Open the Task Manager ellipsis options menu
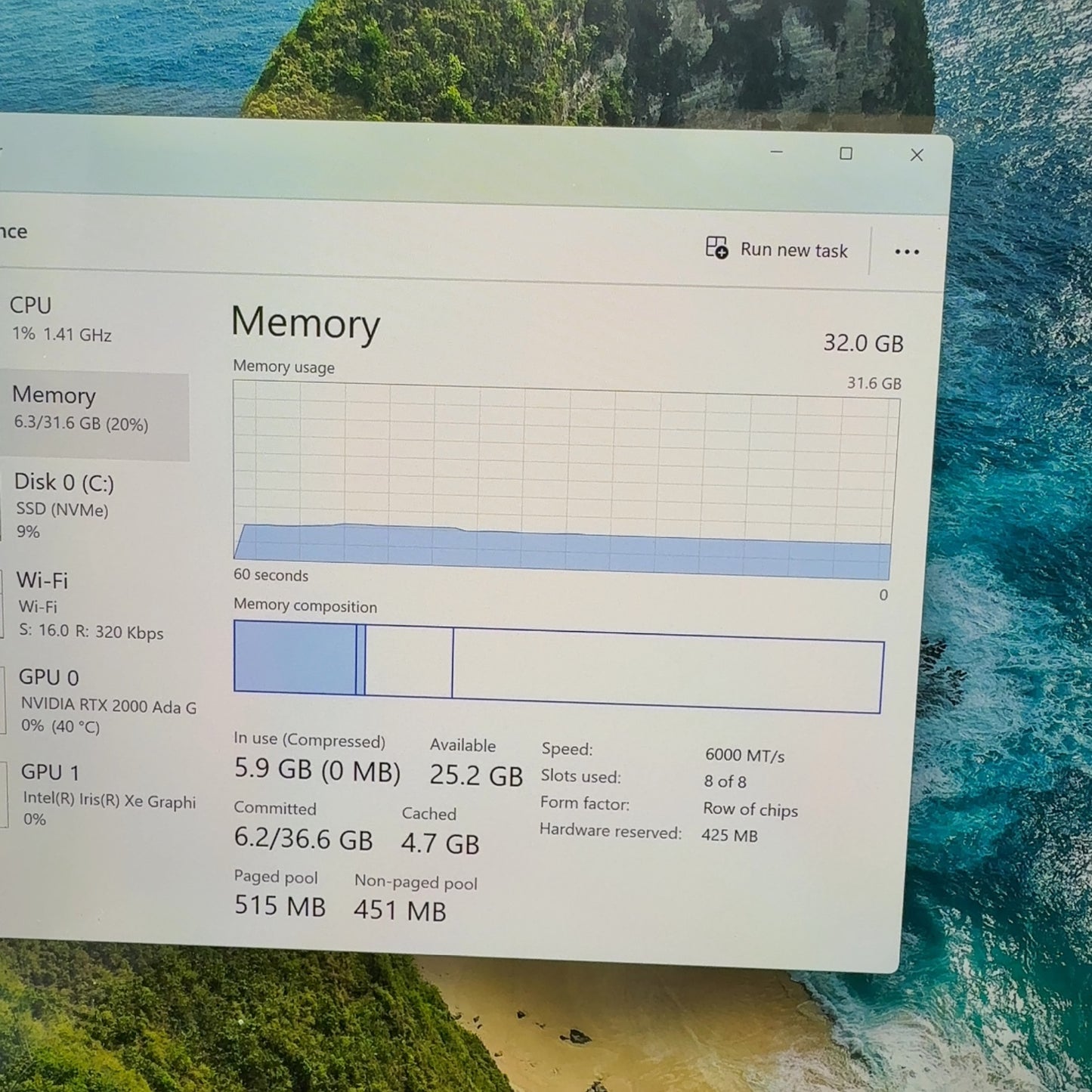The image size is (1092, 1092). [x=906, y=251]
